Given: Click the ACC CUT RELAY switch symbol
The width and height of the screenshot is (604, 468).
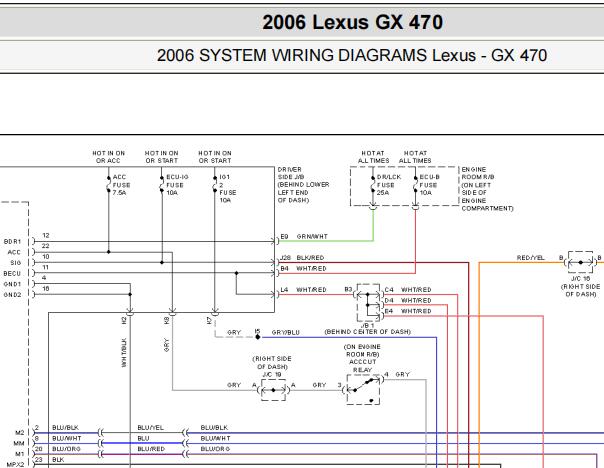Looking at the screenshot, I should click(x=363, y=389).
